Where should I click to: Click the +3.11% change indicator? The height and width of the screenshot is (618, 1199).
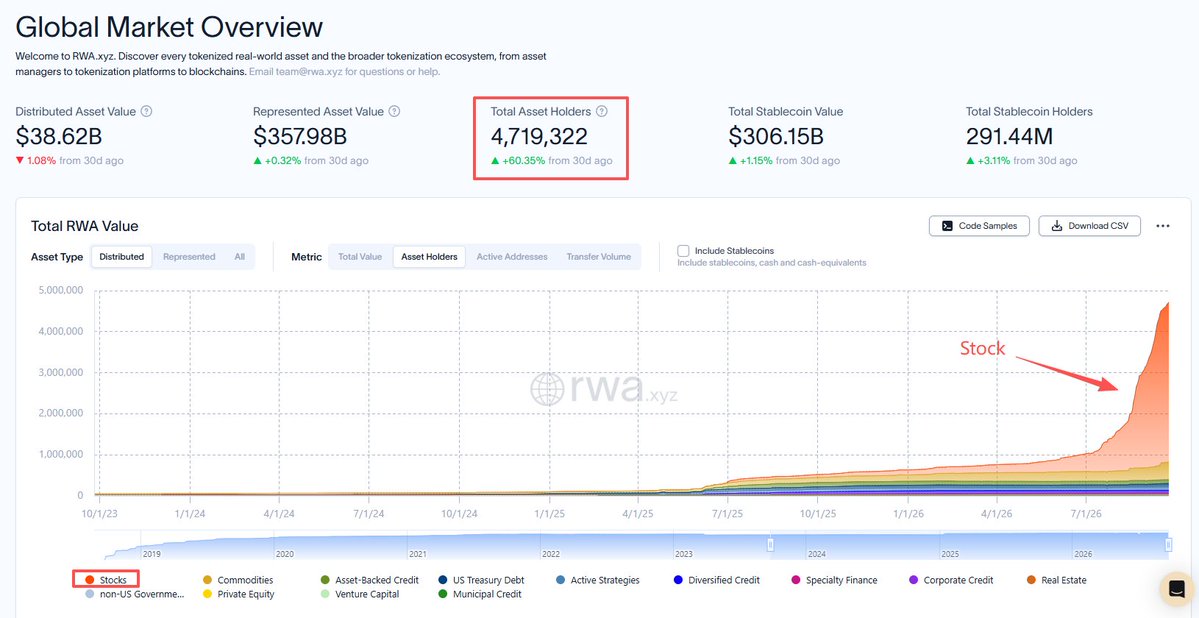coord(988,161)
